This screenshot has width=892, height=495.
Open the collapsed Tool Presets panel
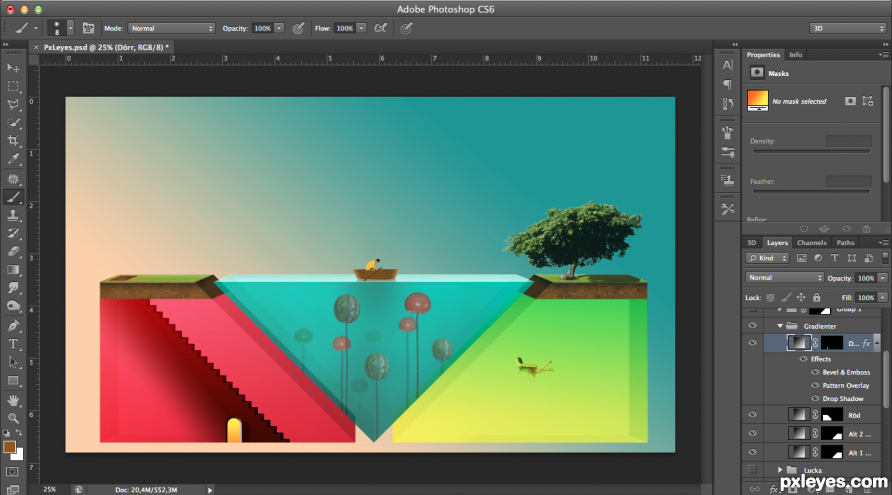coord(728,209)
